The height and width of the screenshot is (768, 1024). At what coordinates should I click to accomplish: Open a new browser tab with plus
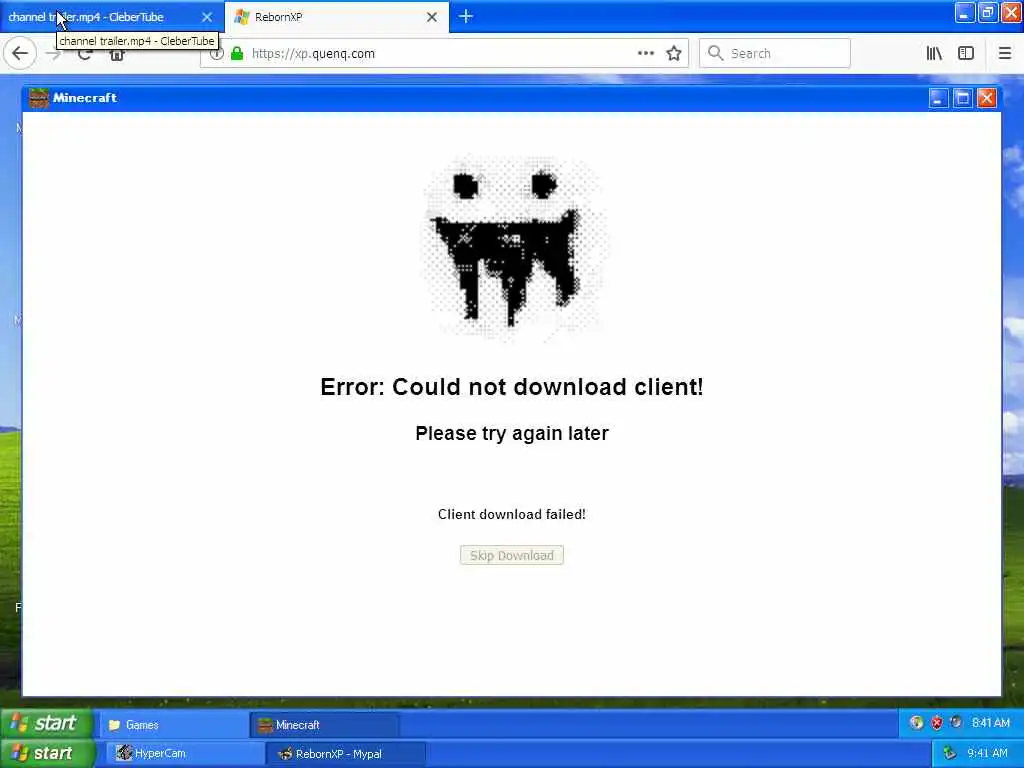pos(466,17)
